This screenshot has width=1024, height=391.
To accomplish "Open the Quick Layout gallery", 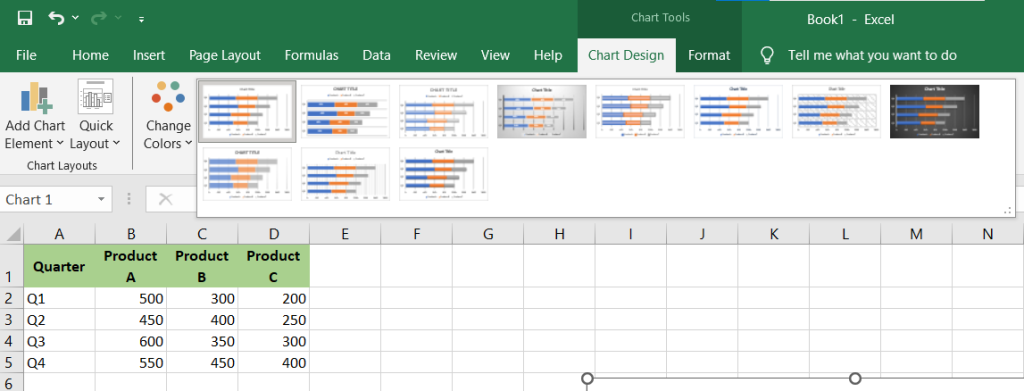I will (x=95, y=116).
